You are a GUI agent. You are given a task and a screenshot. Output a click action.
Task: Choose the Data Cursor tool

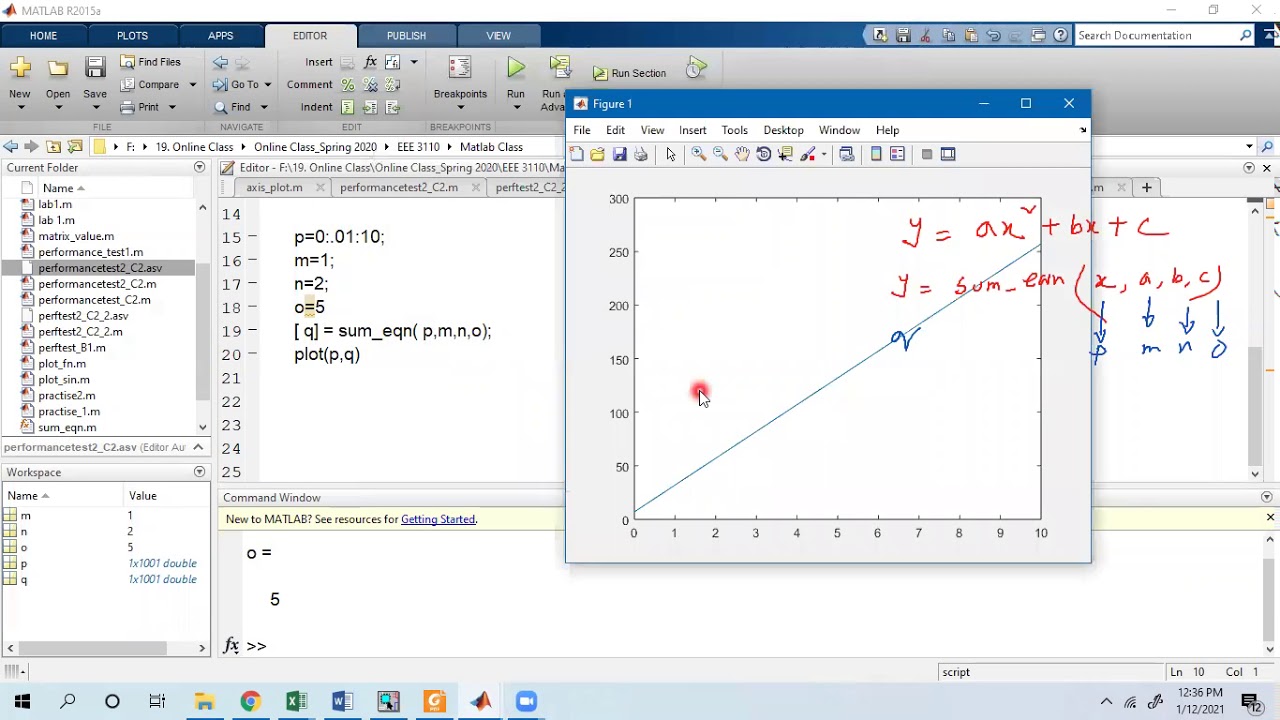(x=785, y=154)
